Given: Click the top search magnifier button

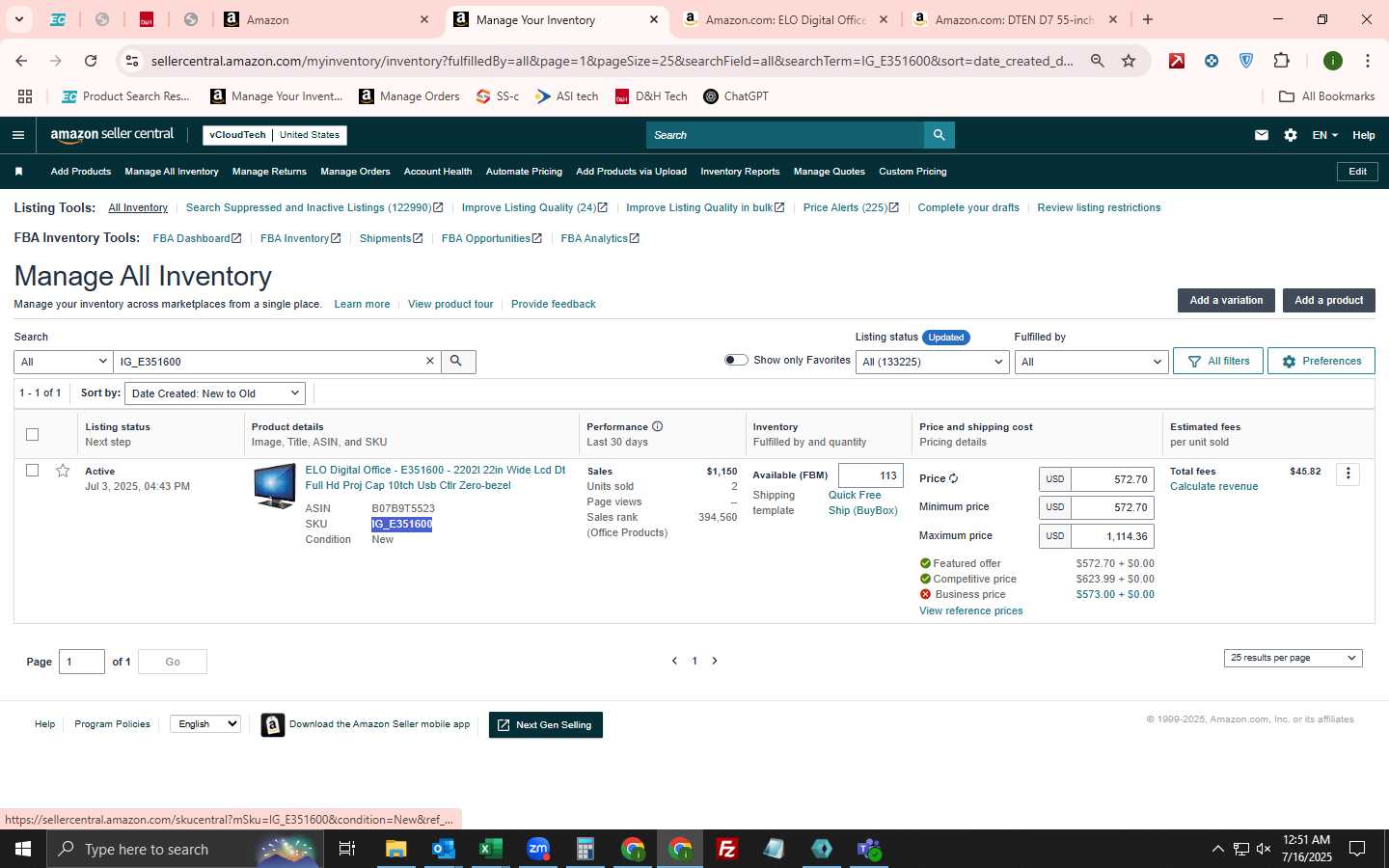Looking at the screenshot, I should click(x=939, y=135).
